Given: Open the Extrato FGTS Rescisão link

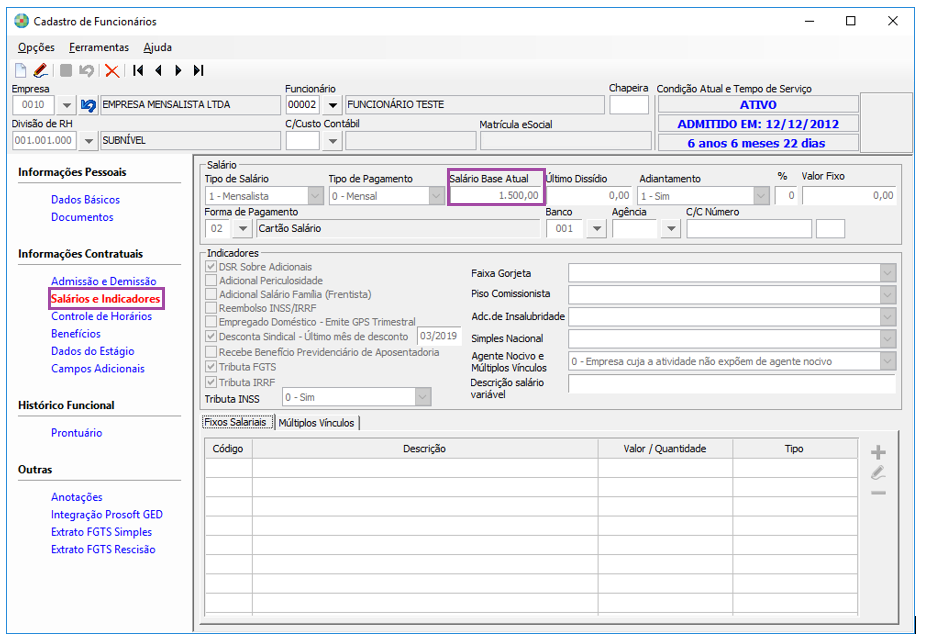Looking at the screenshot, I should [103, 549].
